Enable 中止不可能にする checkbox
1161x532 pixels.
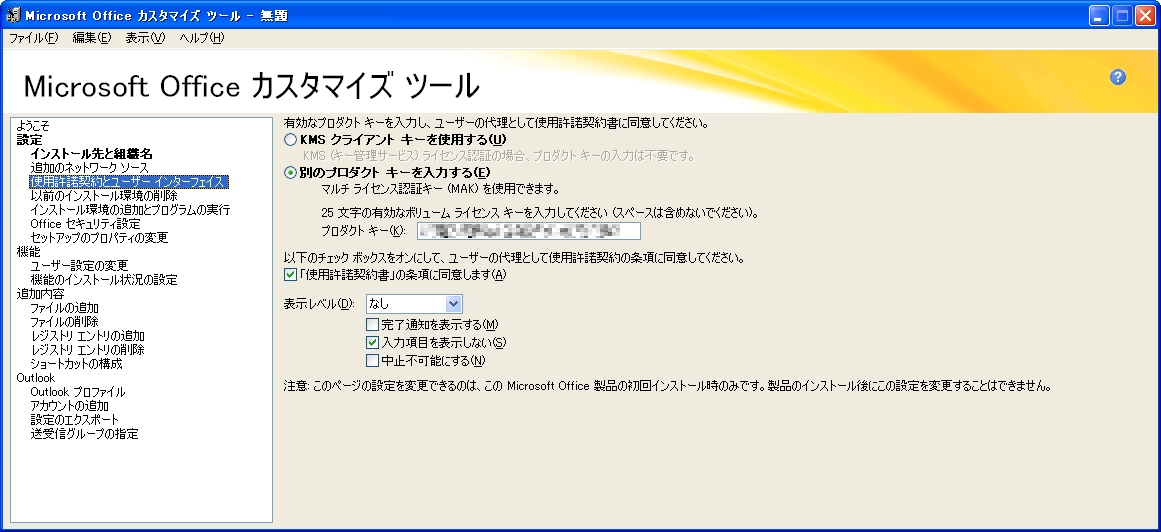[x=372, y=362]
